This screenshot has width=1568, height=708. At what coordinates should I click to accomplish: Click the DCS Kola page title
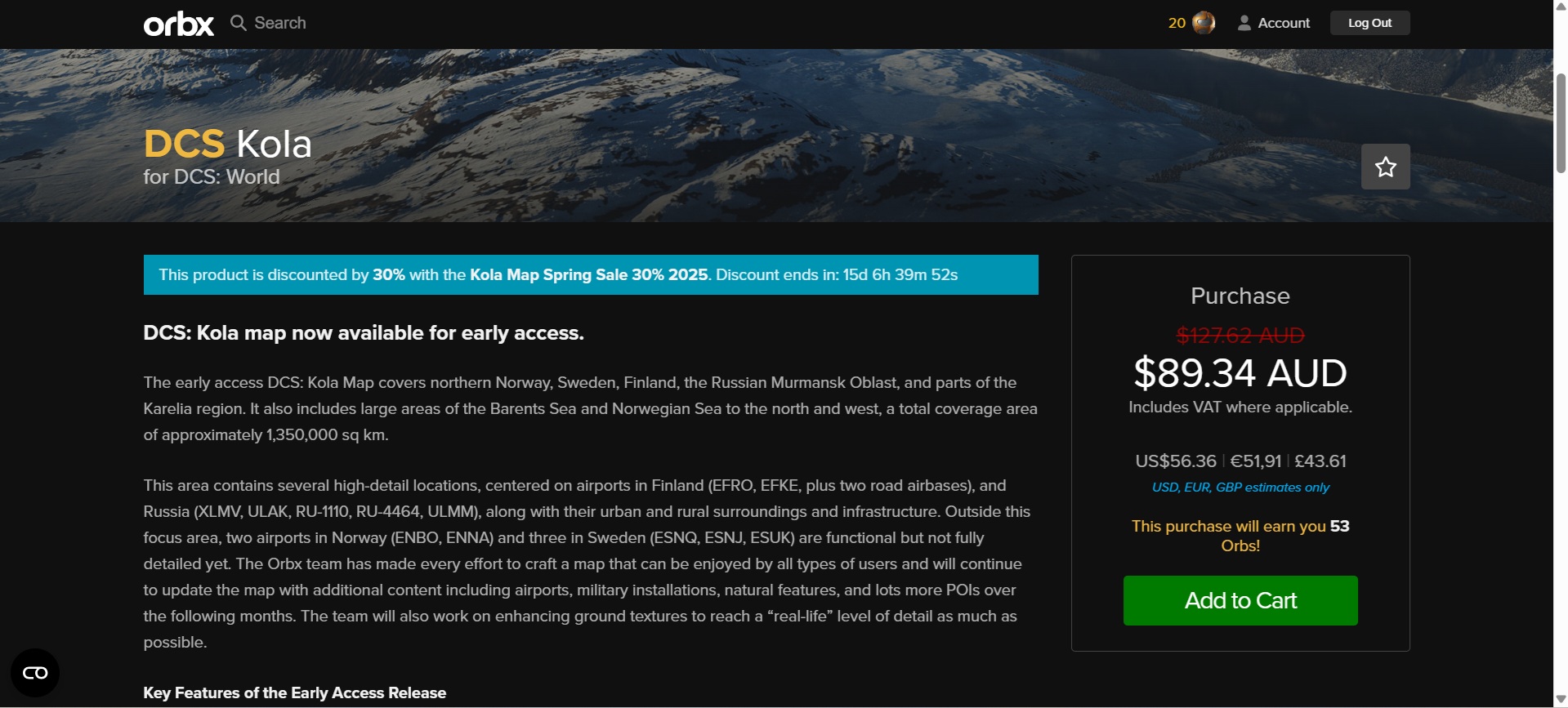tap(228, 145)
